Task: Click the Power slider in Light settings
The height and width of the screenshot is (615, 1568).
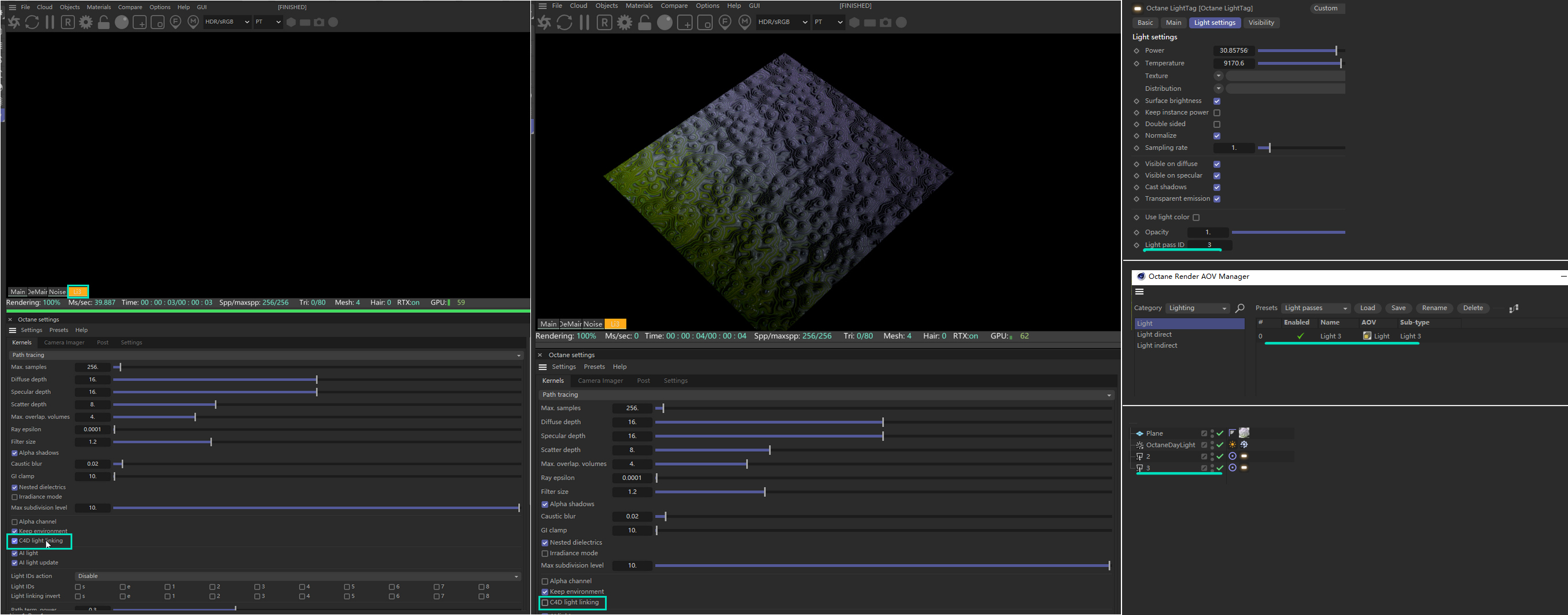Action: [x=1300, y=50]
